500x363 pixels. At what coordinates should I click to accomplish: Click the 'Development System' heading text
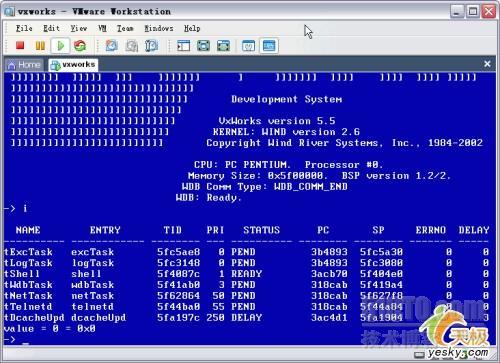pos(287,99)
